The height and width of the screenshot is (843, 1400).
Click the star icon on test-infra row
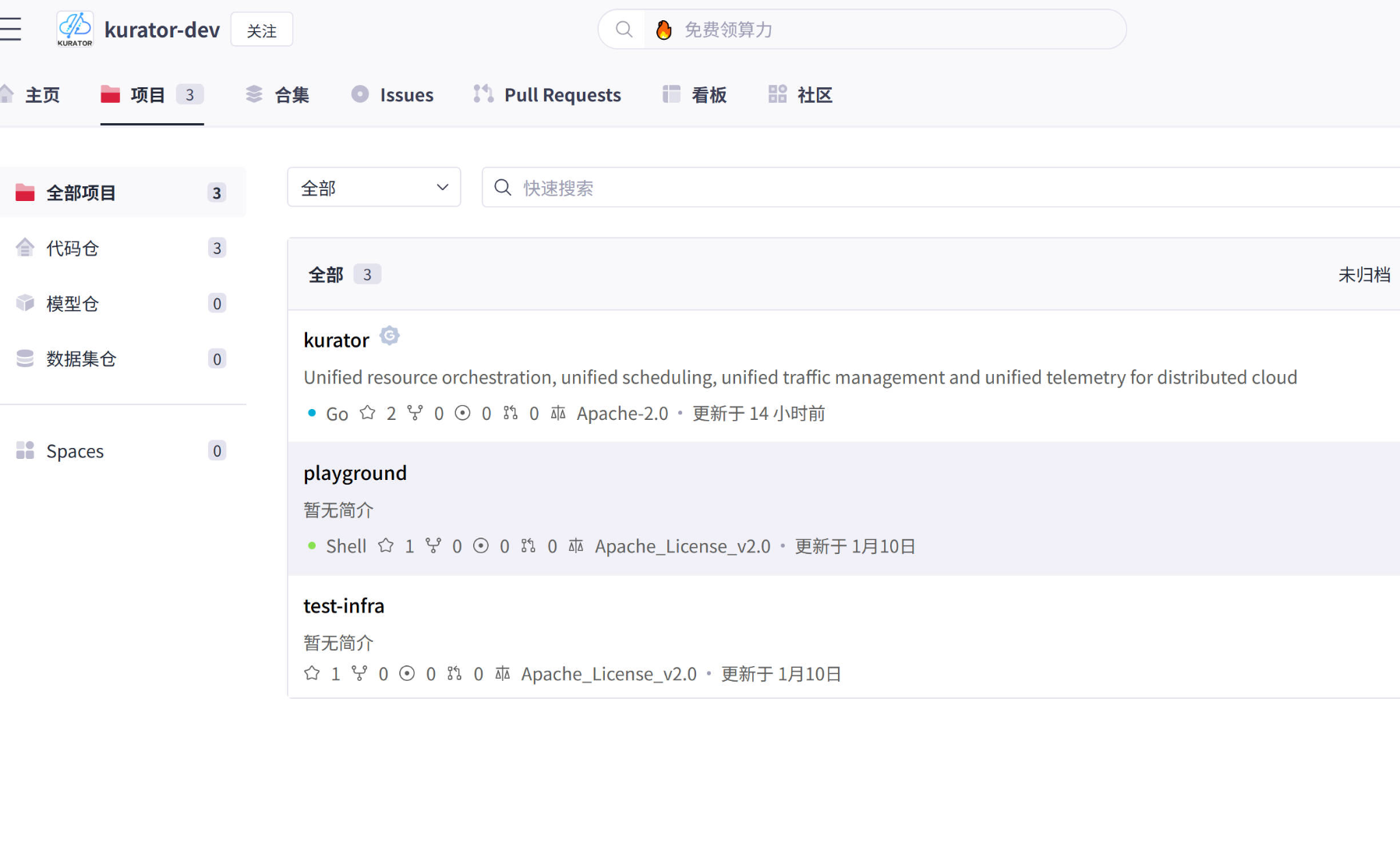click(312, 673)
